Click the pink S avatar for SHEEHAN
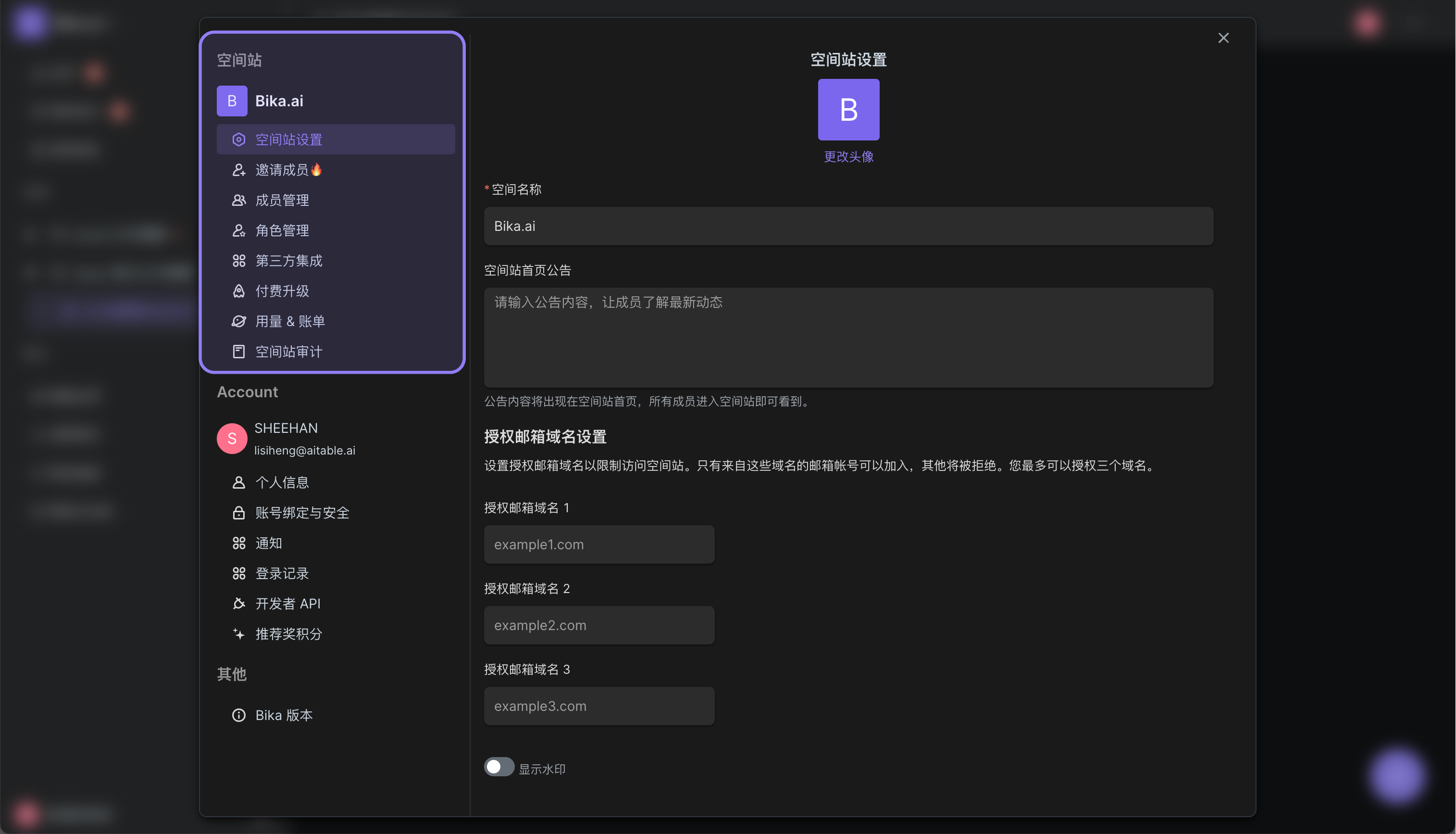 232,439
